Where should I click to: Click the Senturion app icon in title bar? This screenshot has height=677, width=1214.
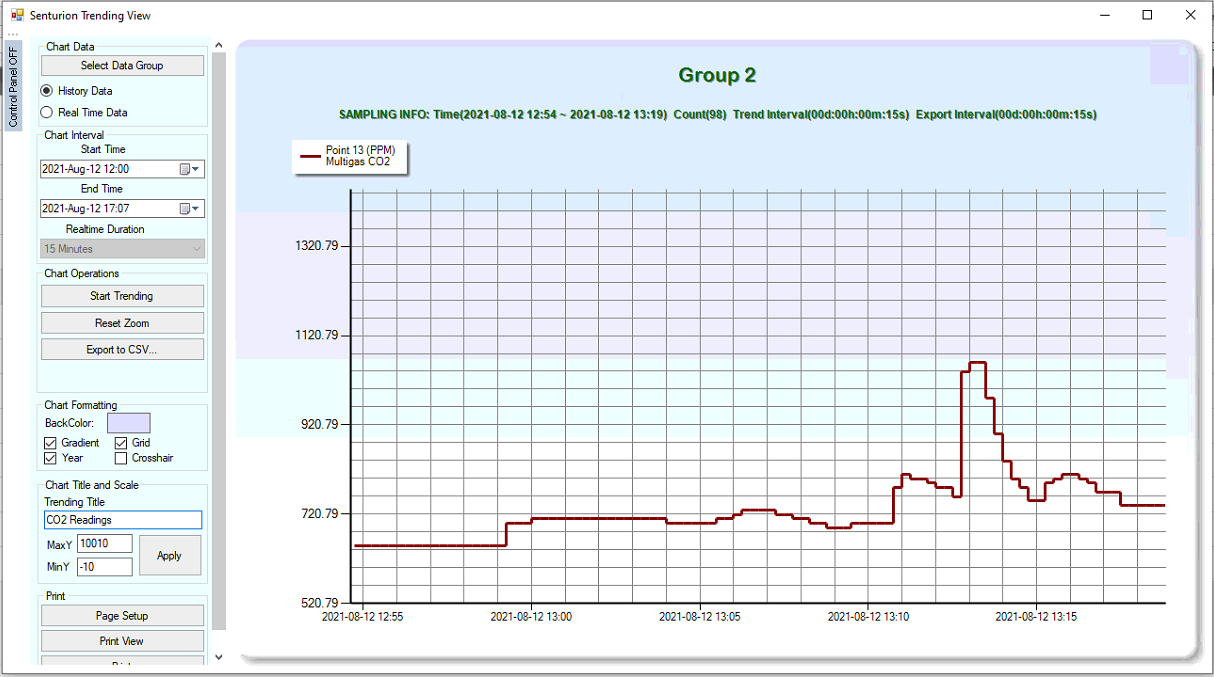pyautogui.click(x=17, y=15)
